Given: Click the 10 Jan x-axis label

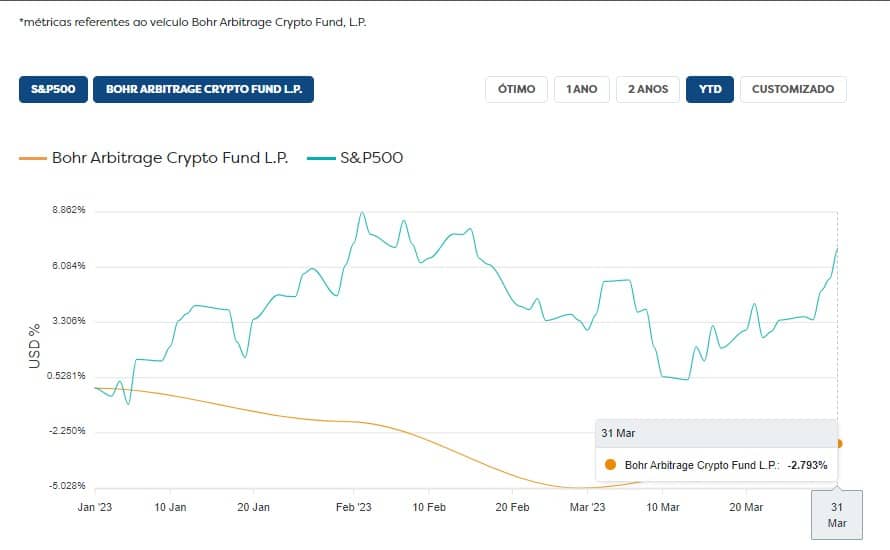Looking at the screenshot, I should coord(170,507).
